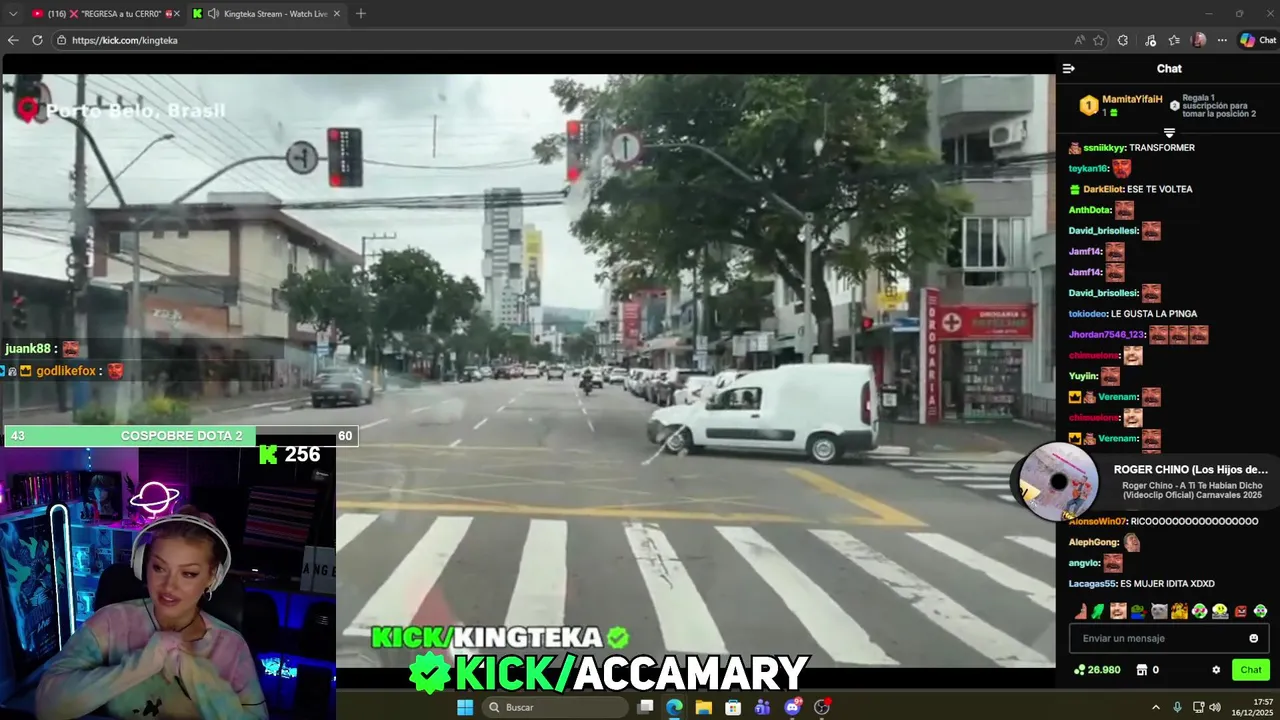
Task: Open the tab actions dropdown chevron
Action: pos(12,14)
